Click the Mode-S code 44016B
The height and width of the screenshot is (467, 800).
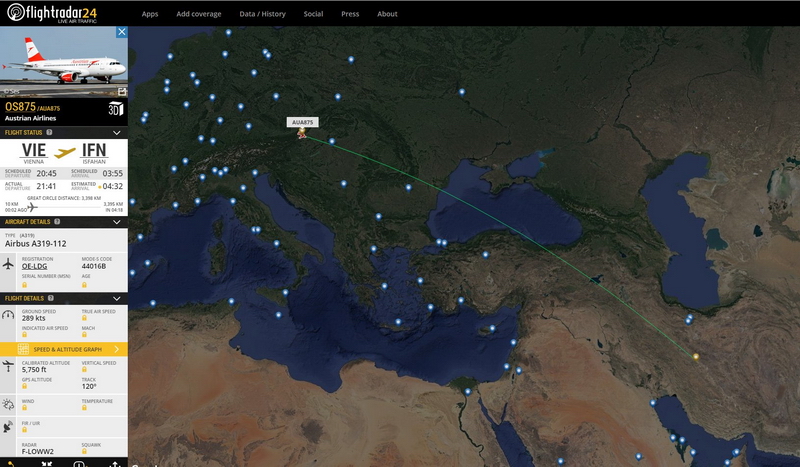[94, 266]
